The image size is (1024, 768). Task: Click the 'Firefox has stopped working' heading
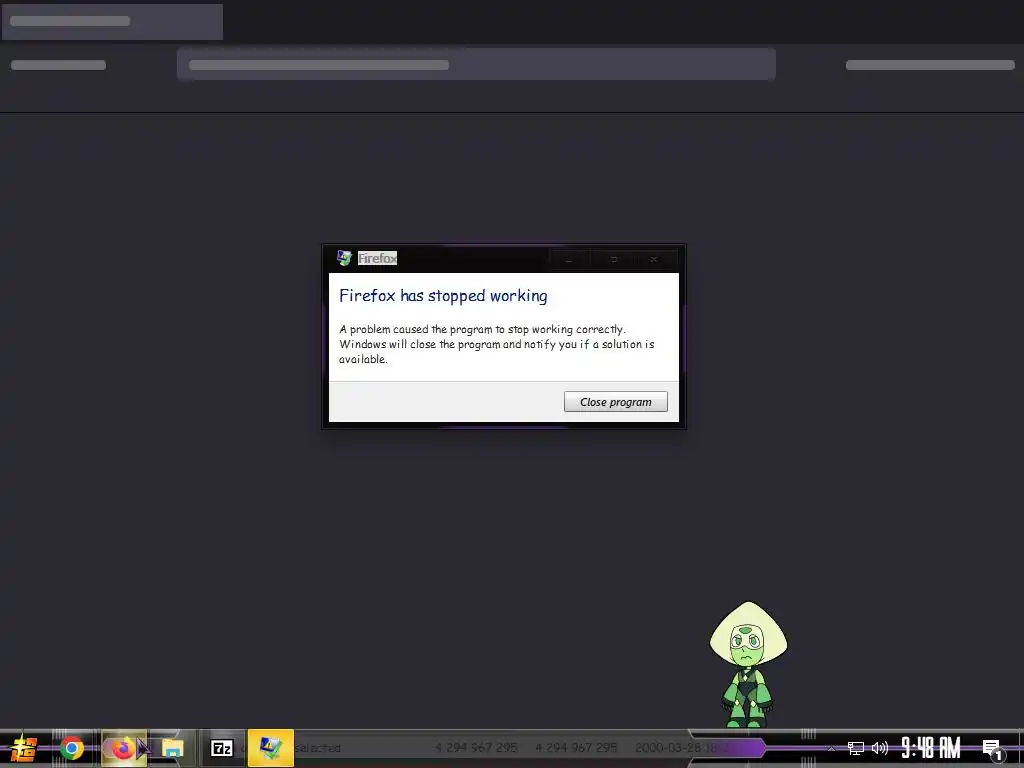tap(443, 296)
